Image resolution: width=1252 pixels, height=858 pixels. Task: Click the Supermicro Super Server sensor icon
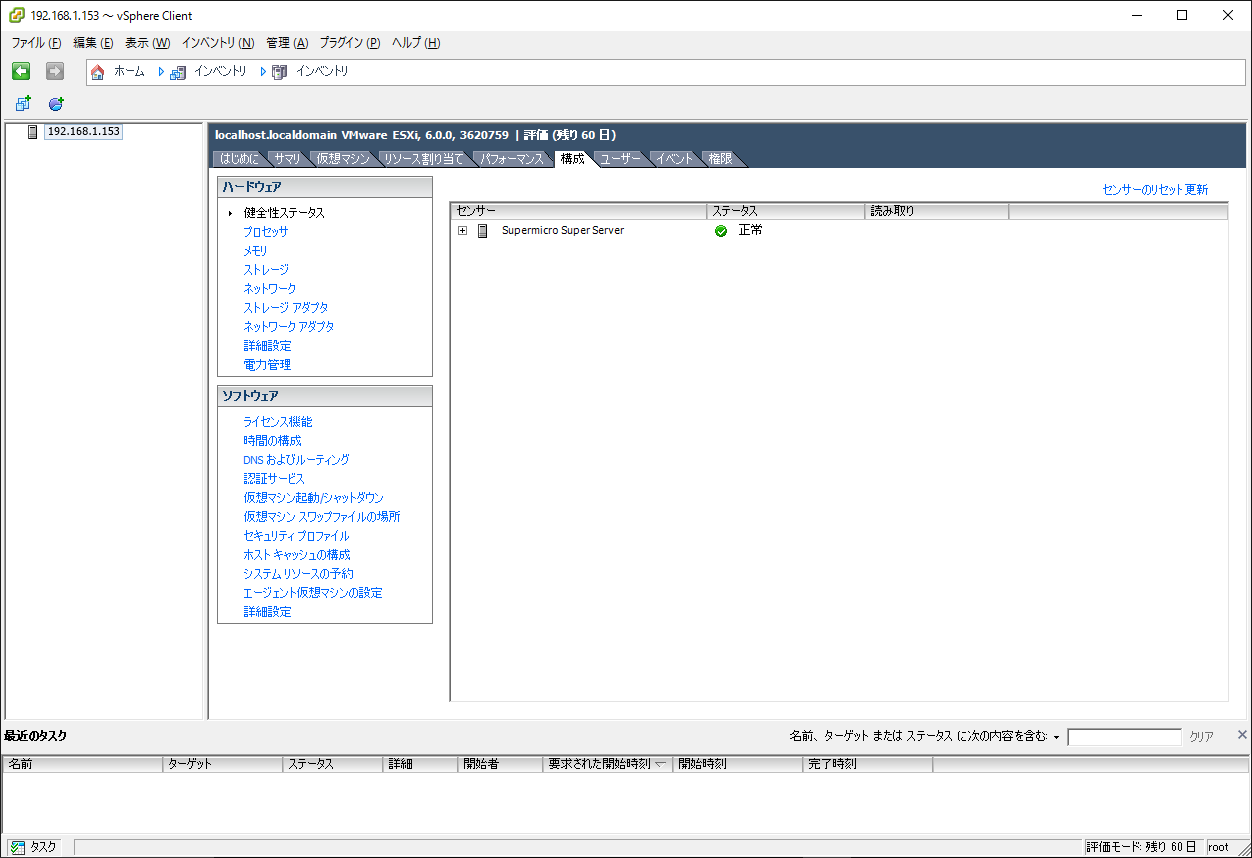483,231
